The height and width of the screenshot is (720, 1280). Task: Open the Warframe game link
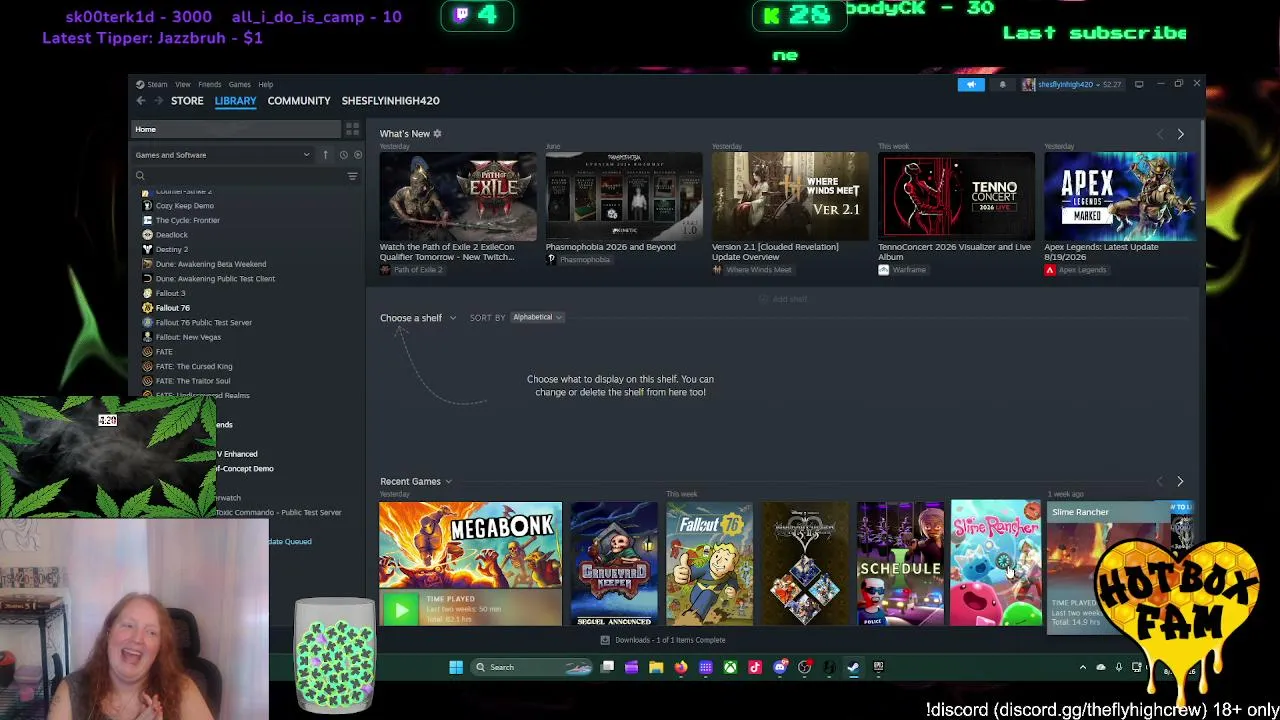[902, 270]
